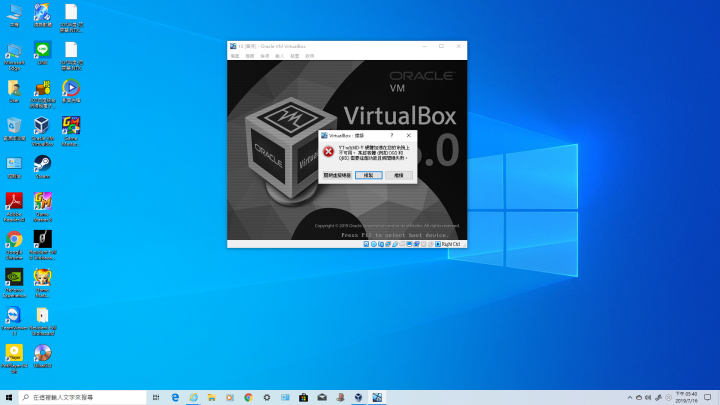Open the shared folders indicator in VM status bar
The image size is (720, 405).
coord(402,244)
